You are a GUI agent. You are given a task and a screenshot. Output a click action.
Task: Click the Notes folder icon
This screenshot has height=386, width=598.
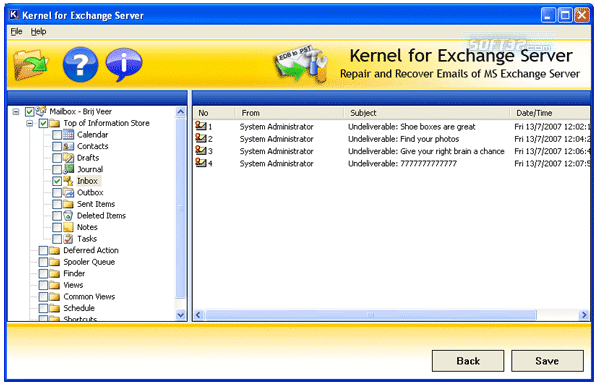tap(68, 227)
